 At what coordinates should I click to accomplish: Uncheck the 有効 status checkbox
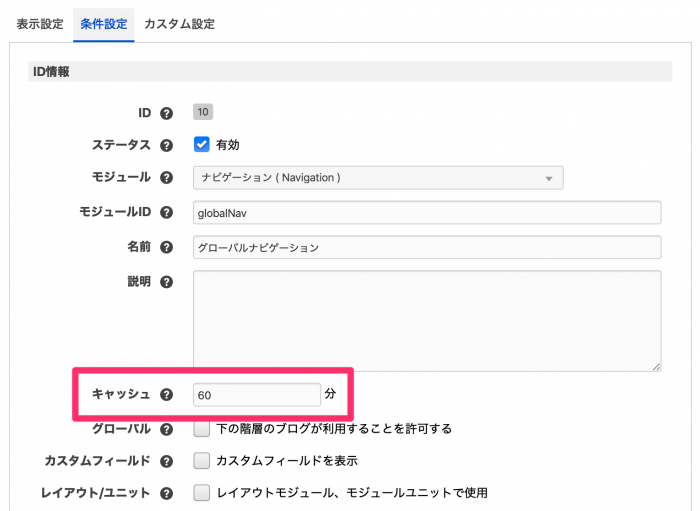pyautogui.click(x=201, y=145)
